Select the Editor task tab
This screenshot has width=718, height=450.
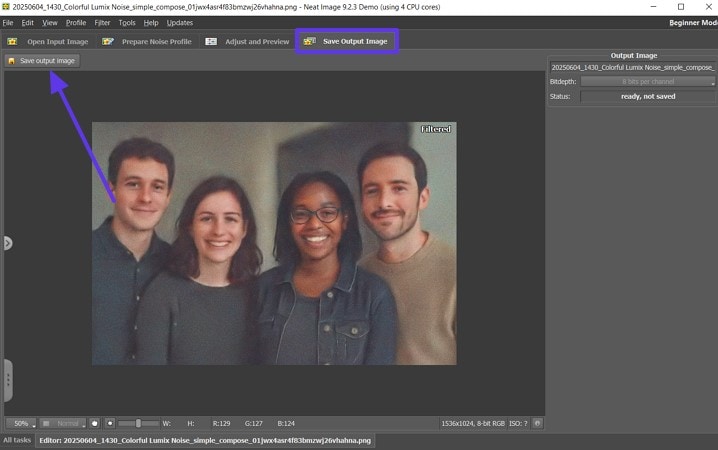pos(205,441)
